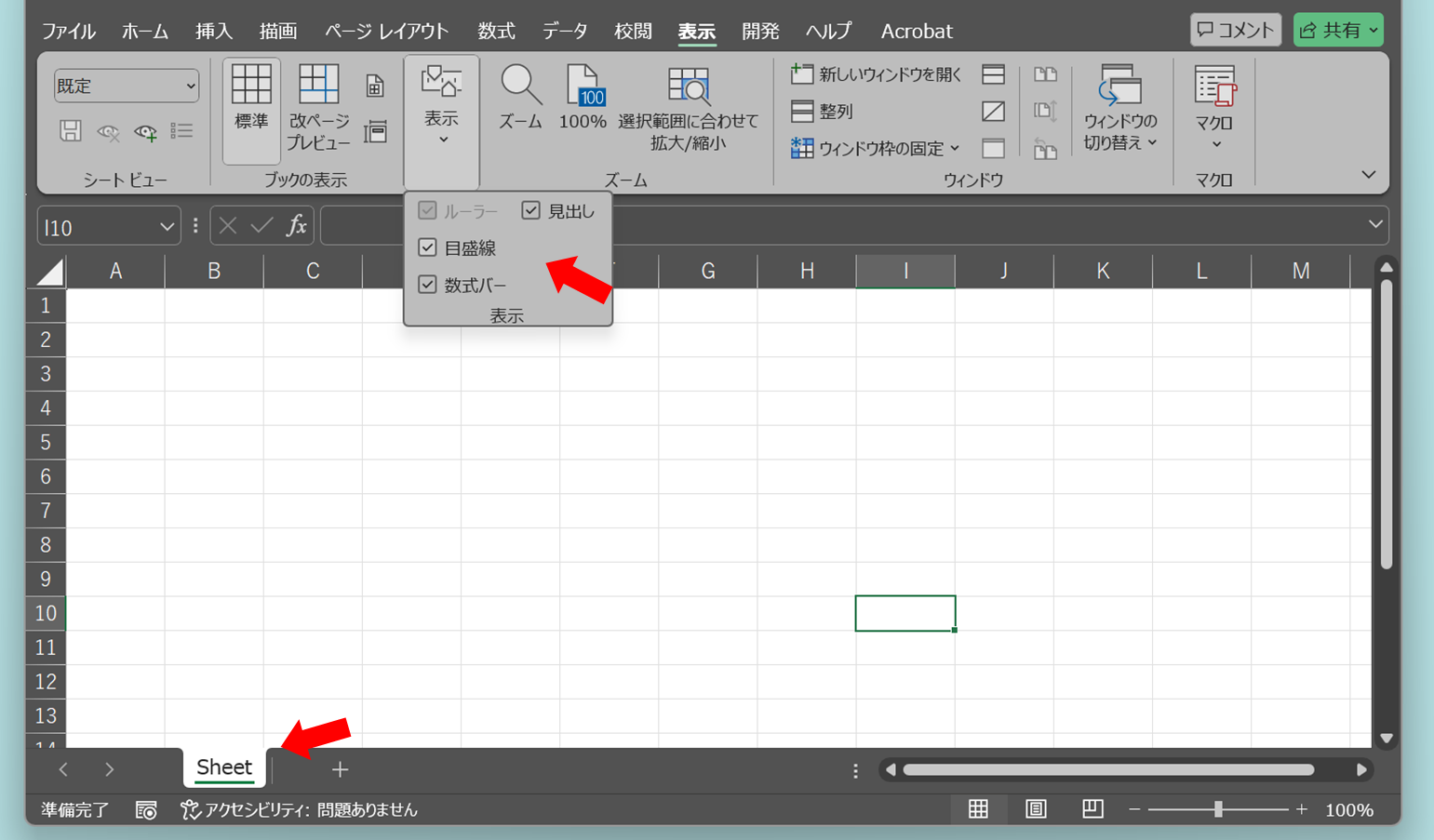1434x840 pixels.
Task: Open the name box dropdown arrow
Action: point(167,227)
